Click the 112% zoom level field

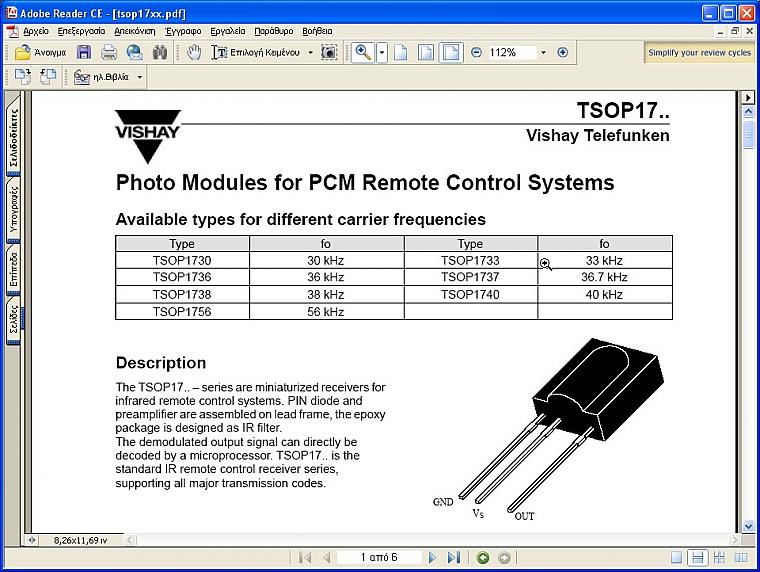point(511,52)
